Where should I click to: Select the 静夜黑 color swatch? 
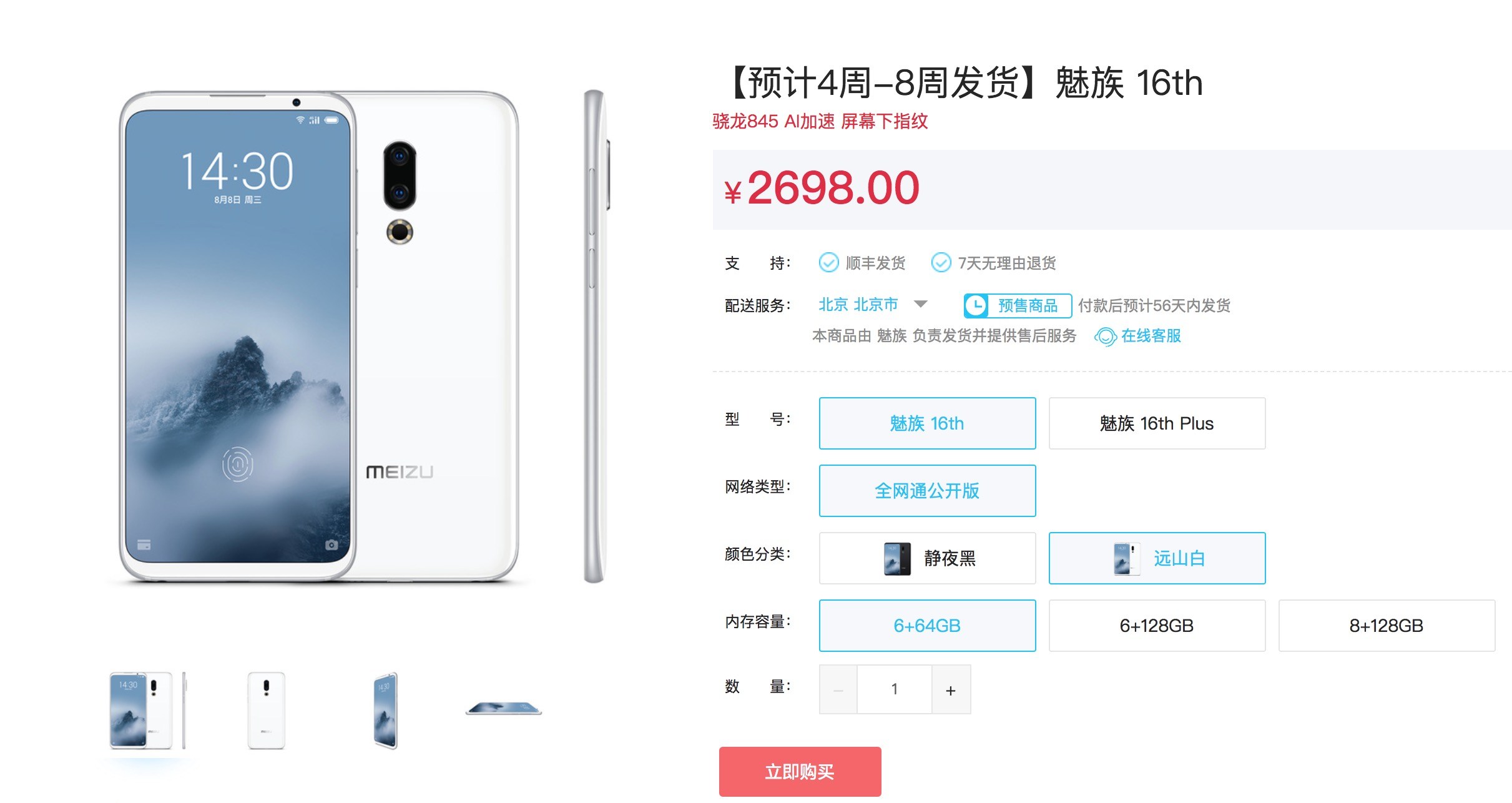(x=927, y=558)
